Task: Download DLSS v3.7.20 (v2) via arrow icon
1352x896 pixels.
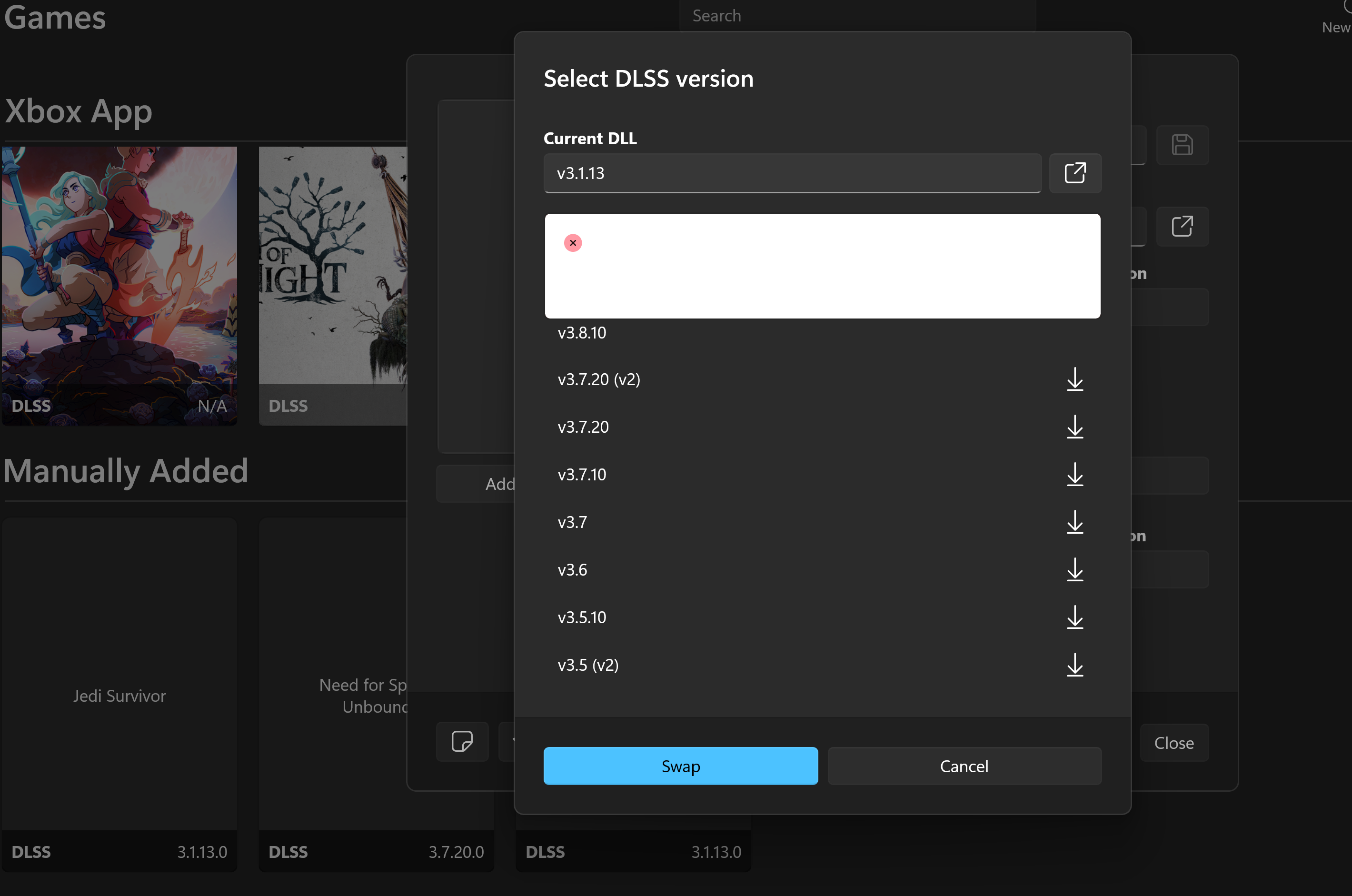Action: tap(1074, 379)
